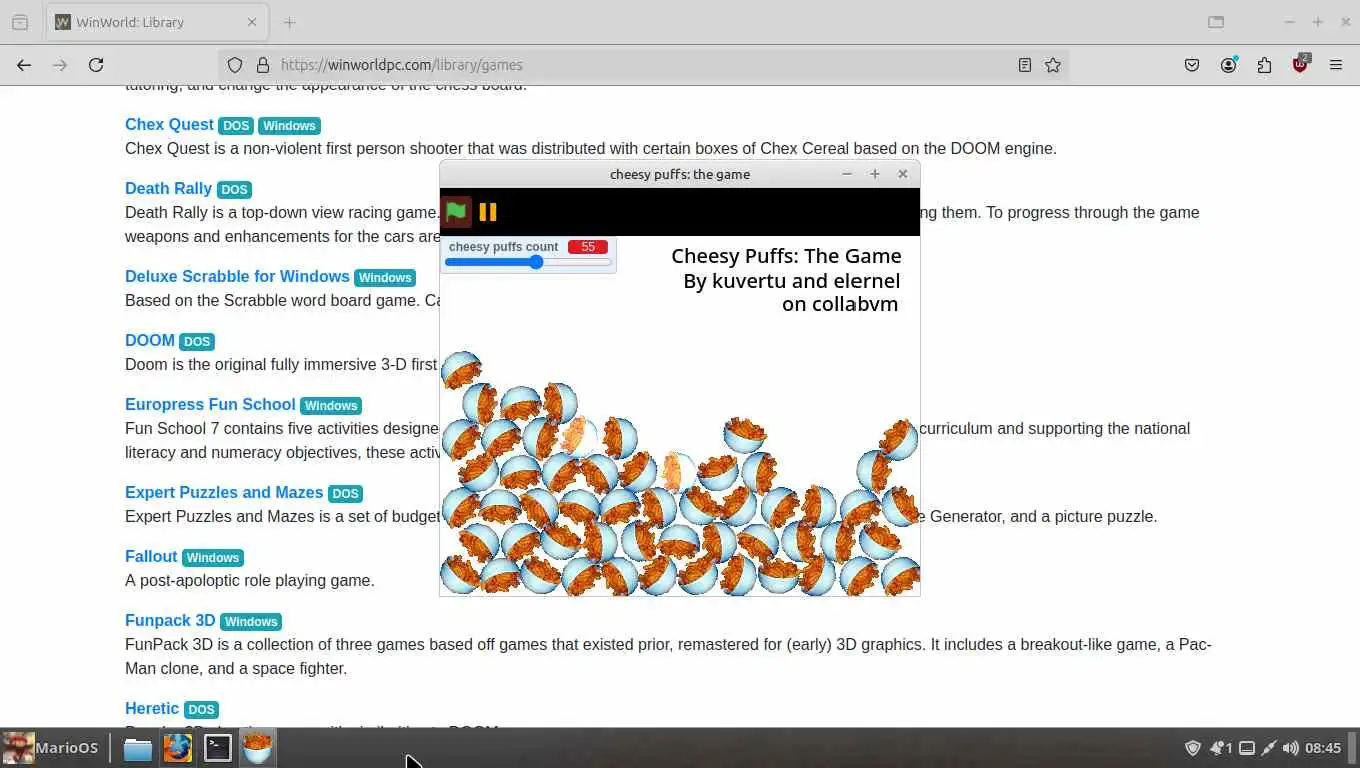Open the Chex Quest link
The width and height of the screenshot is (1360, 768).
click(x=169, y=124)
